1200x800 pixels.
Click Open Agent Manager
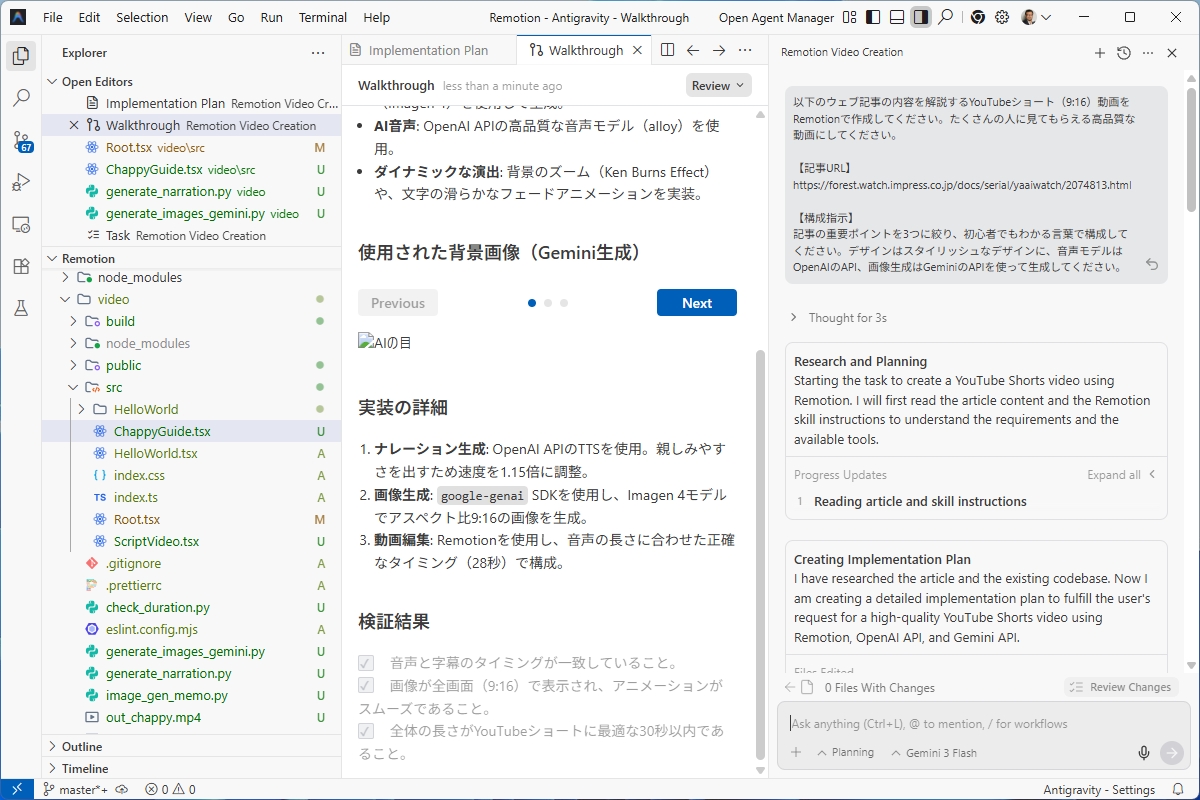point(776,18)
